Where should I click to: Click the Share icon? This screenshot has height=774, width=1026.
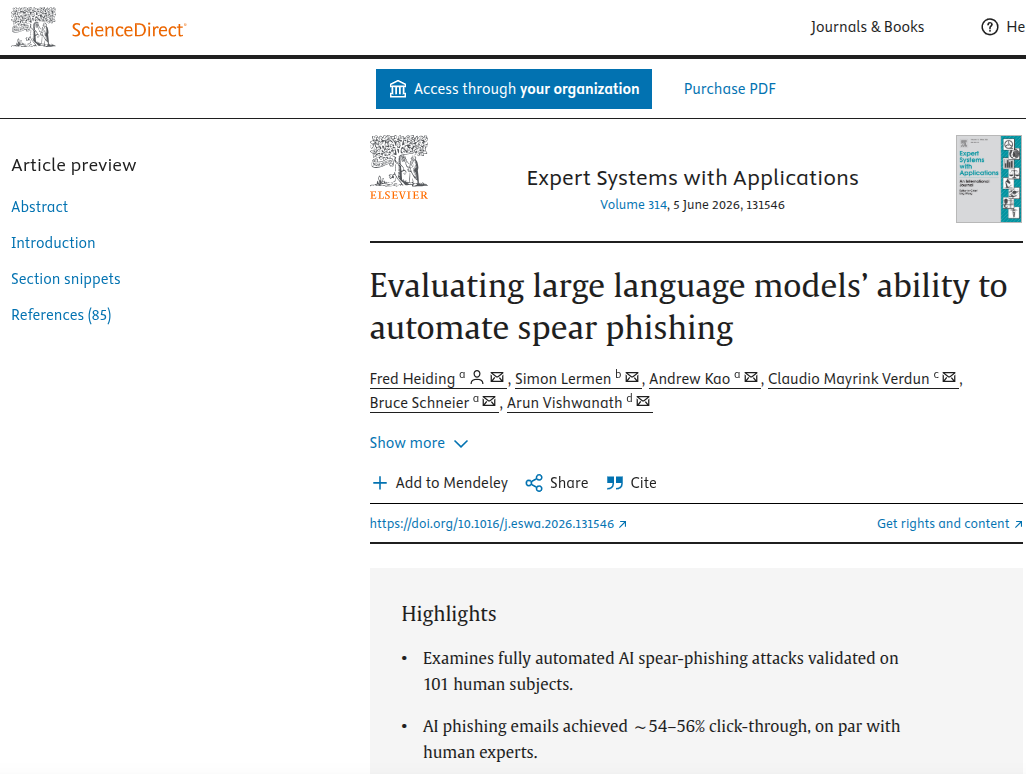[x=534, y=483]
